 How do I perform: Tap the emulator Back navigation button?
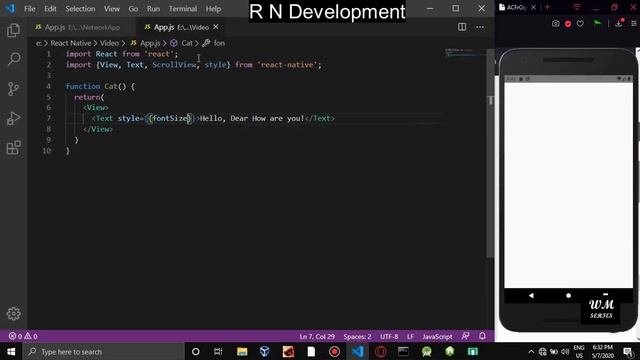pos(531,295)
